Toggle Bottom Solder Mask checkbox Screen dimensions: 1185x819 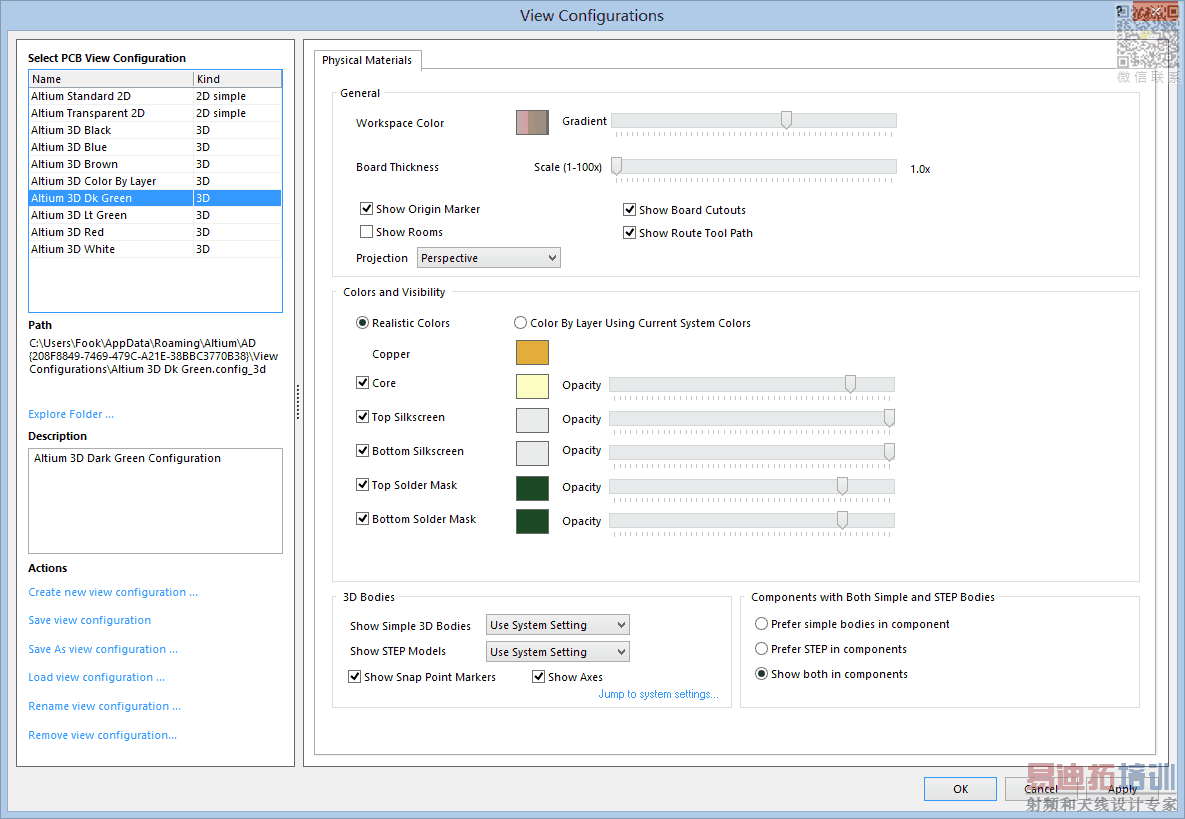[363, 518]
